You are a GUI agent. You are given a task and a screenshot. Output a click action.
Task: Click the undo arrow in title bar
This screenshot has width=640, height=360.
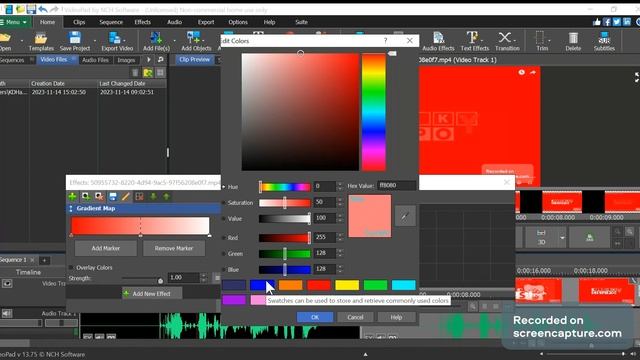(42, 9)
